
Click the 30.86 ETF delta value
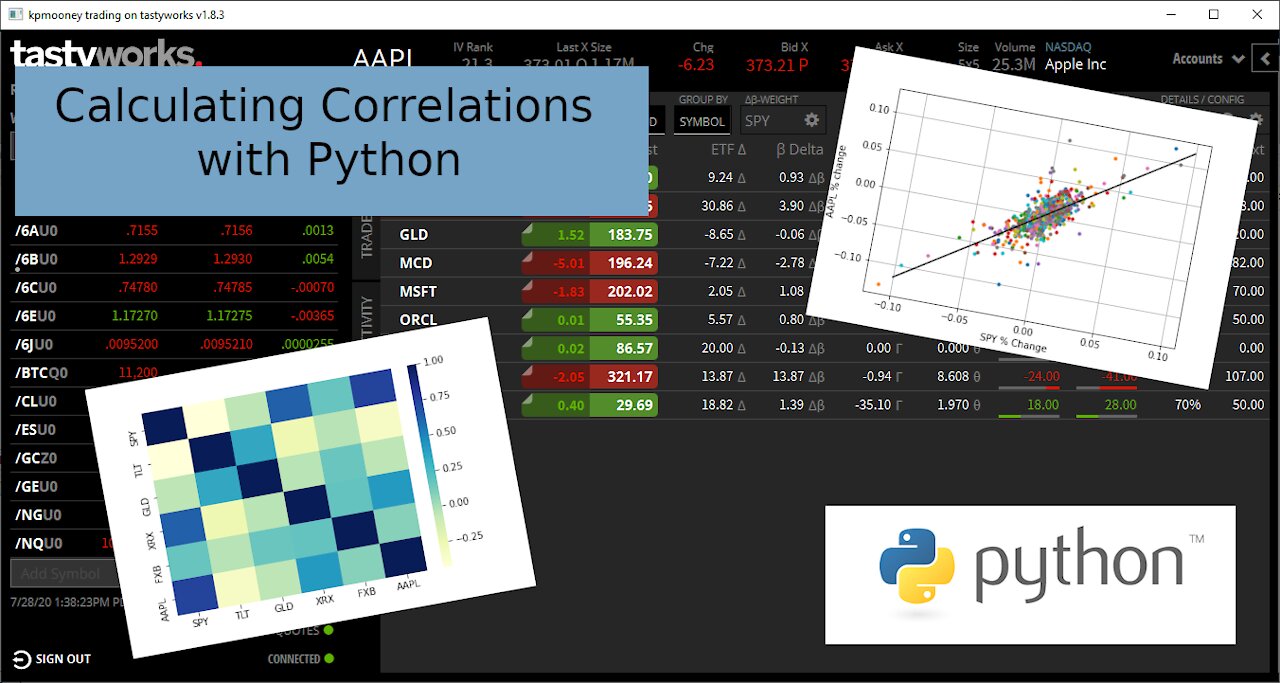click(719, 206)
